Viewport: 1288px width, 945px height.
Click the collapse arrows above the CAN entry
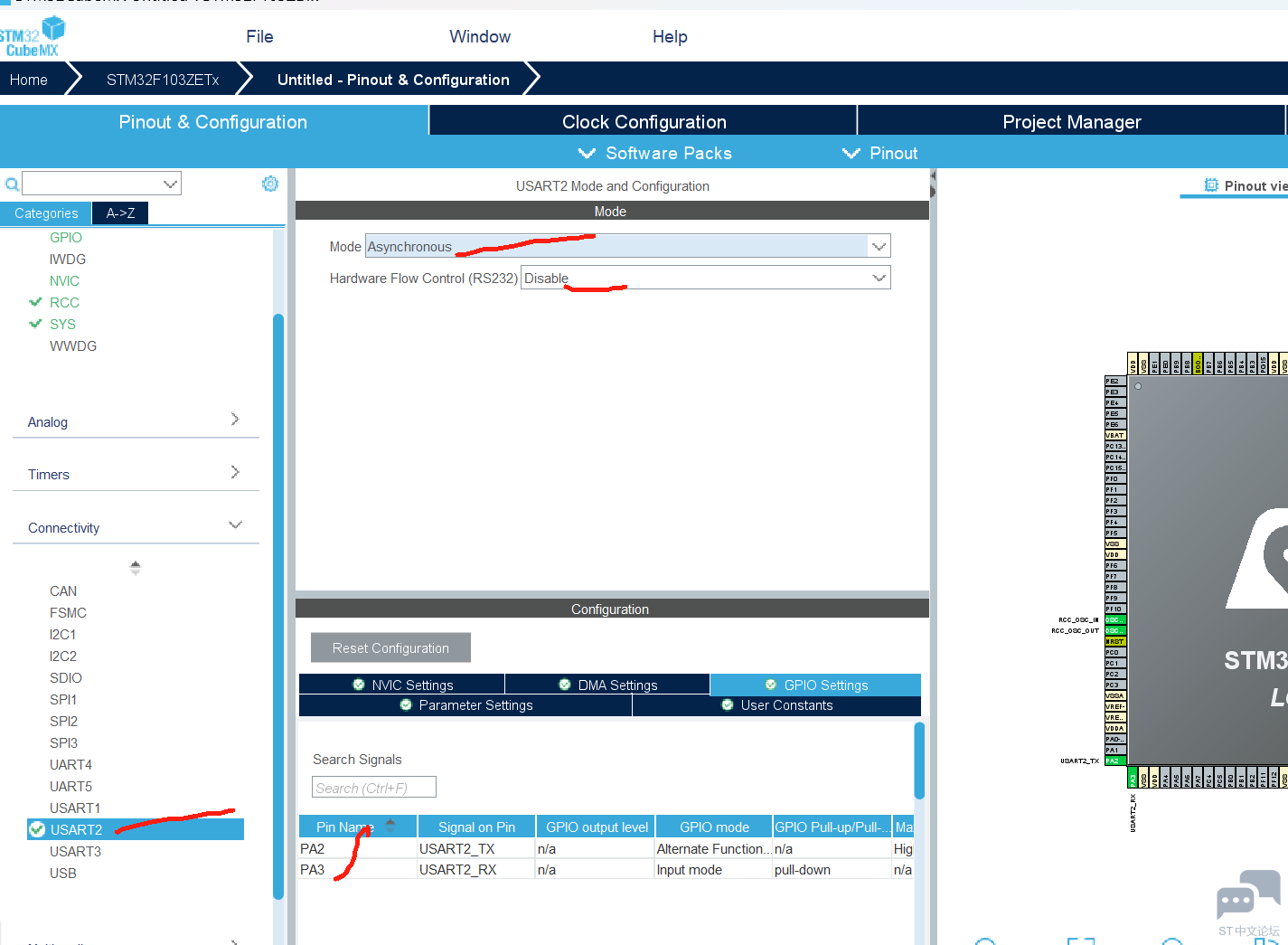pyautogui.click(x=136, y=568)
